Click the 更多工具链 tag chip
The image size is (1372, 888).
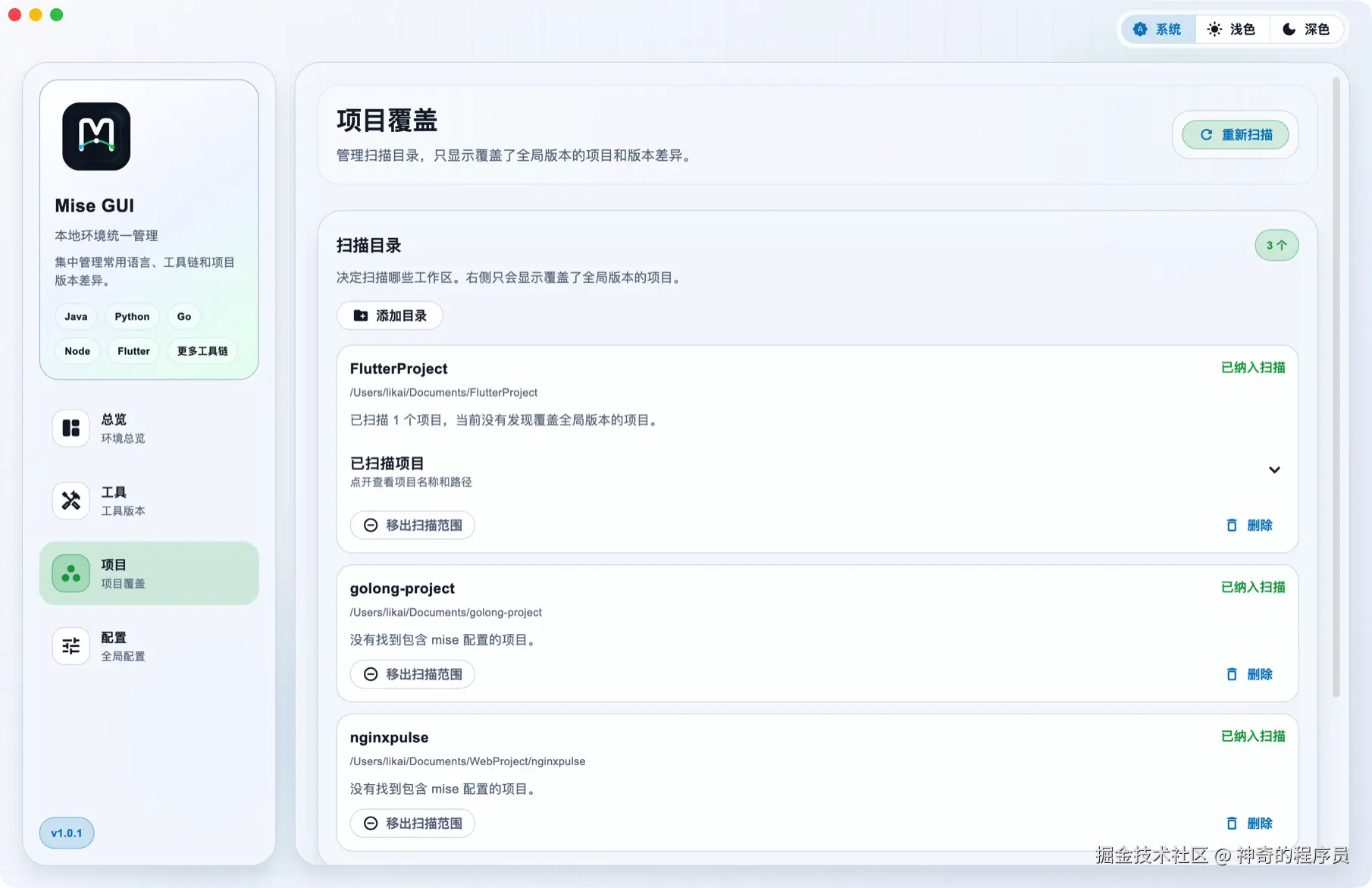pos(202,351)
